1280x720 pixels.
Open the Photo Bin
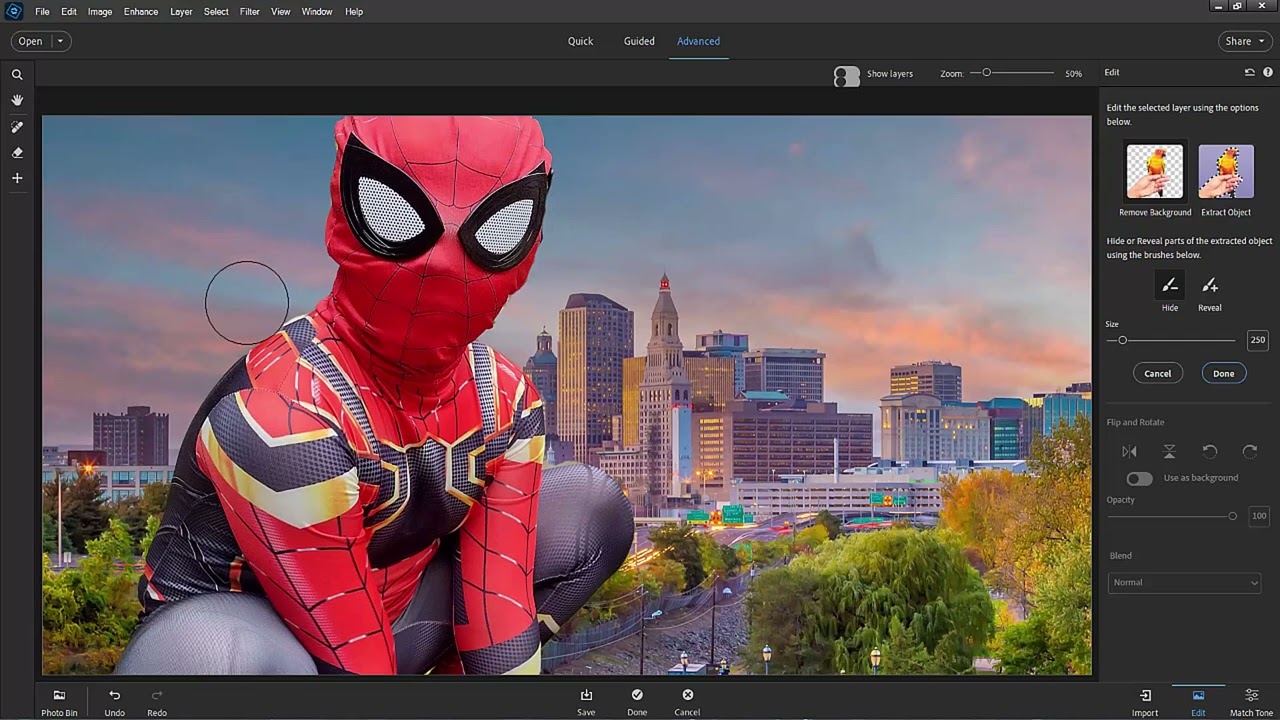click(59, 702)
